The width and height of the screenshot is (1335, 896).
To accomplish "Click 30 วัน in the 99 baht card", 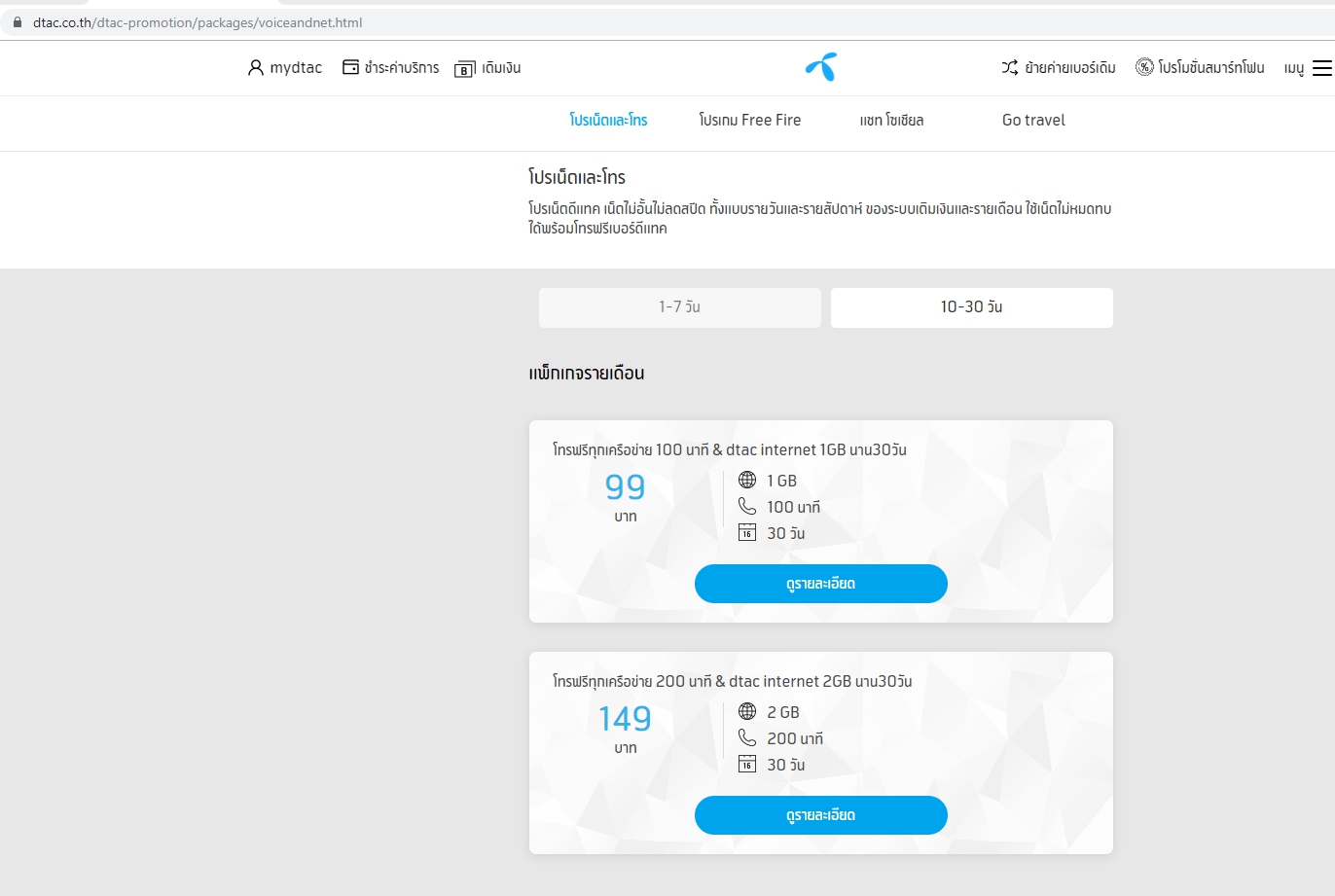I will 786,533.
